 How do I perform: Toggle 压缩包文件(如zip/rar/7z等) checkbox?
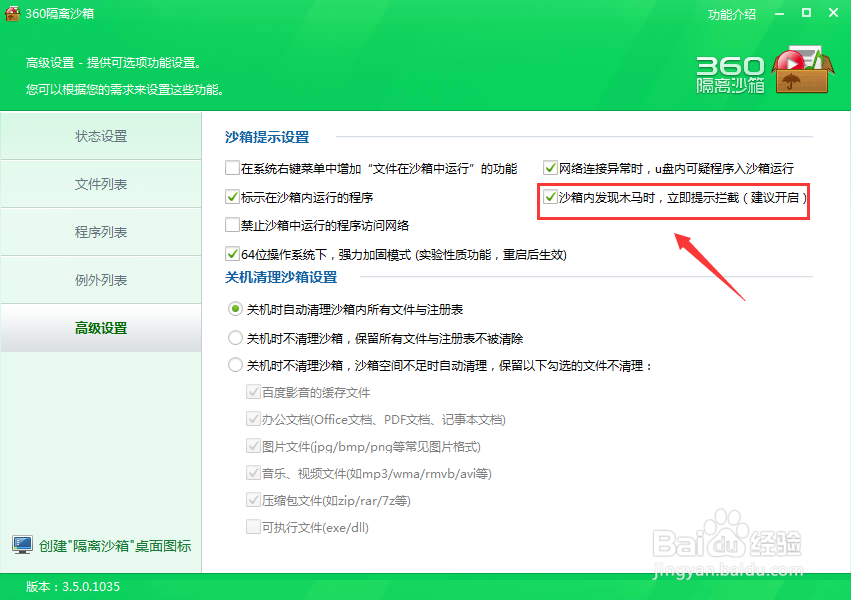[253, 500]
